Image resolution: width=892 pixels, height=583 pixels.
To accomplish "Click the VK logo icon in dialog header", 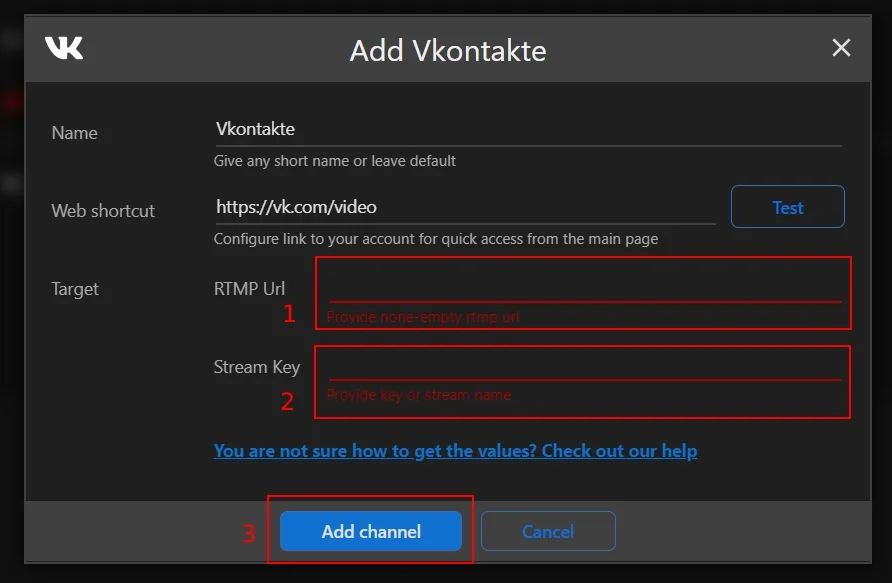I will tap(64, 48).
